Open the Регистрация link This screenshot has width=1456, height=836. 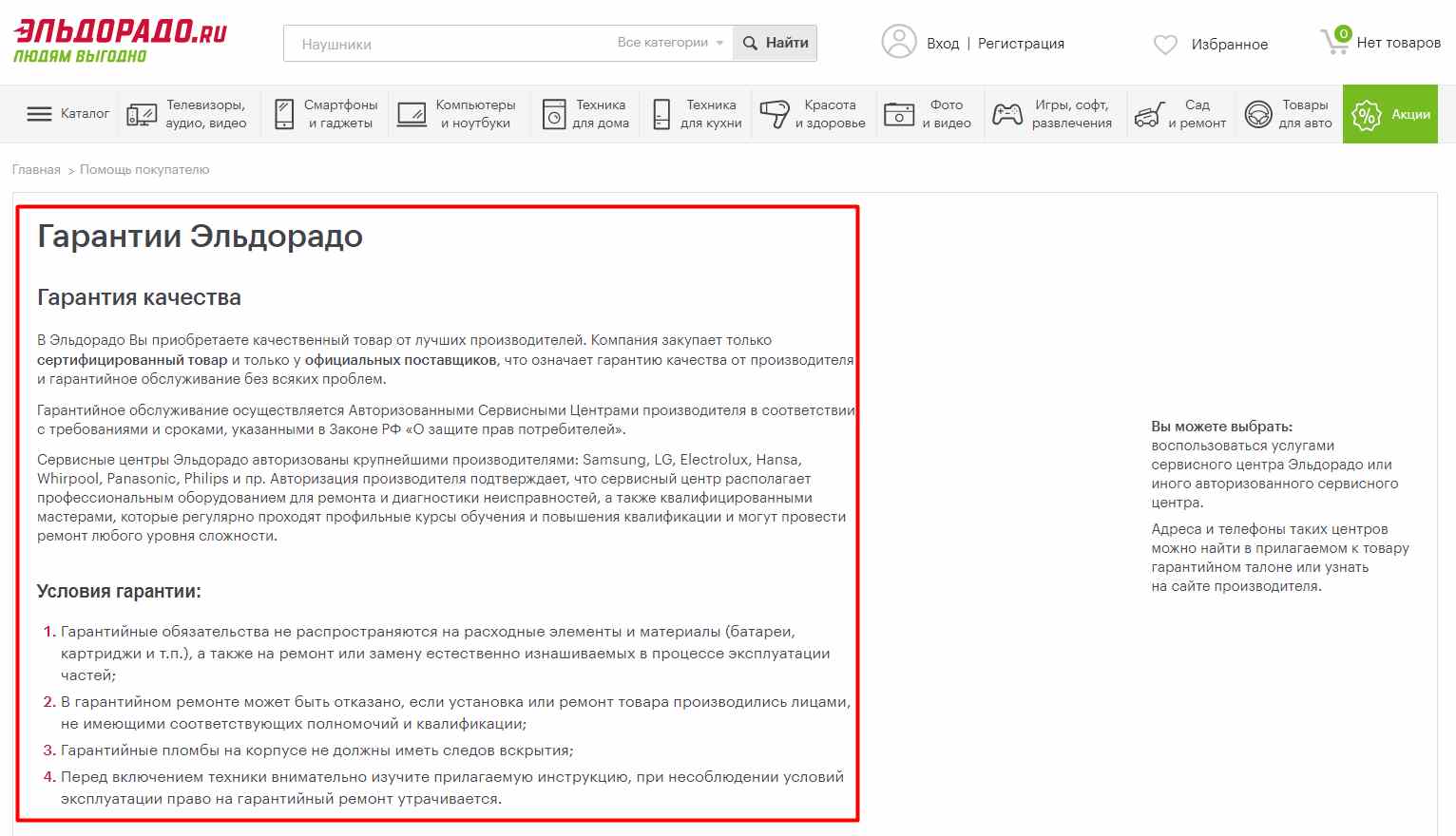tap(1021, 44)
